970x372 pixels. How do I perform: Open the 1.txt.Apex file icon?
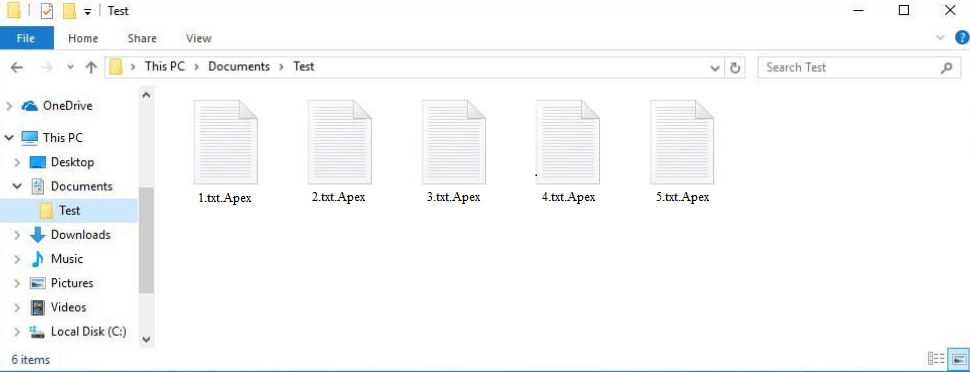[225, 142]
